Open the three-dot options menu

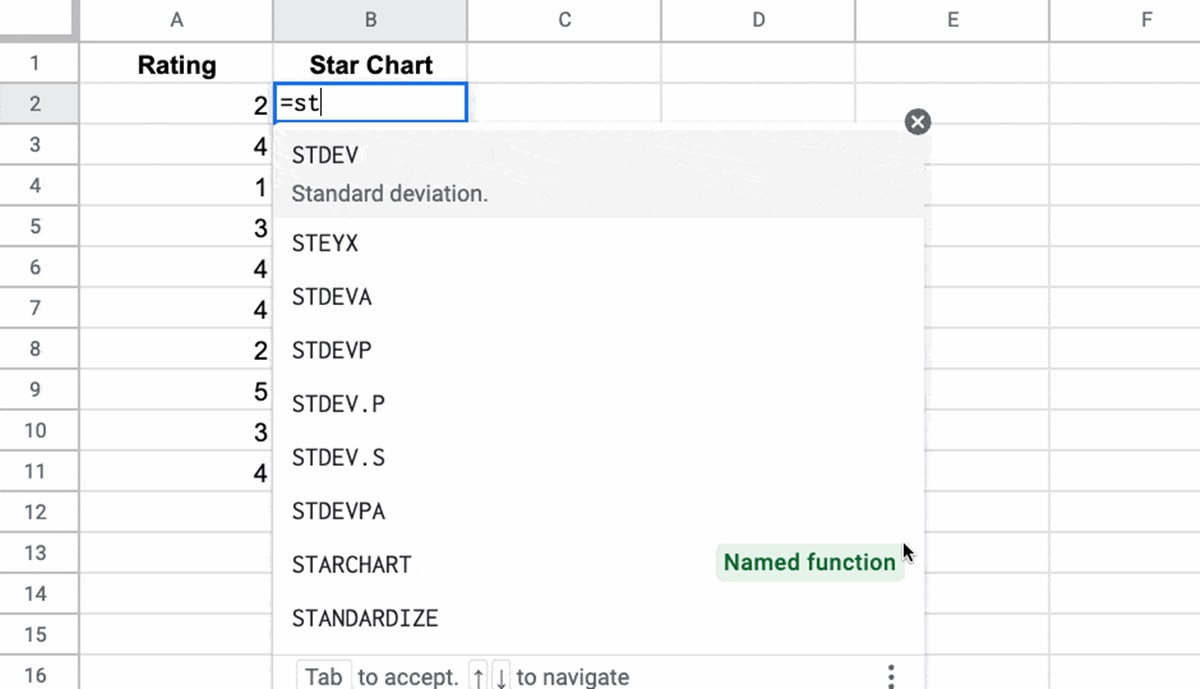click(x=890, y=676)
